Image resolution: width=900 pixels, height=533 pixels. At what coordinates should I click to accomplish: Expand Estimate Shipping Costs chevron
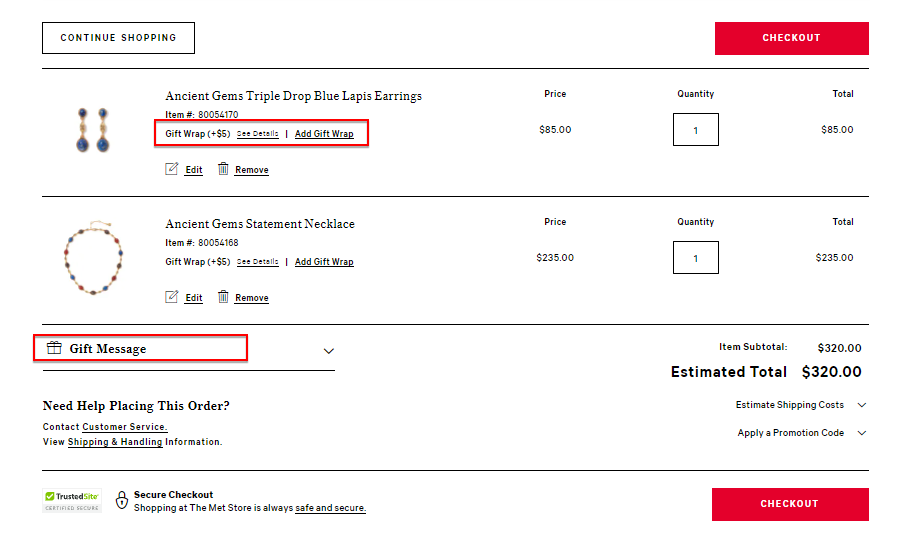click(862, 405)
